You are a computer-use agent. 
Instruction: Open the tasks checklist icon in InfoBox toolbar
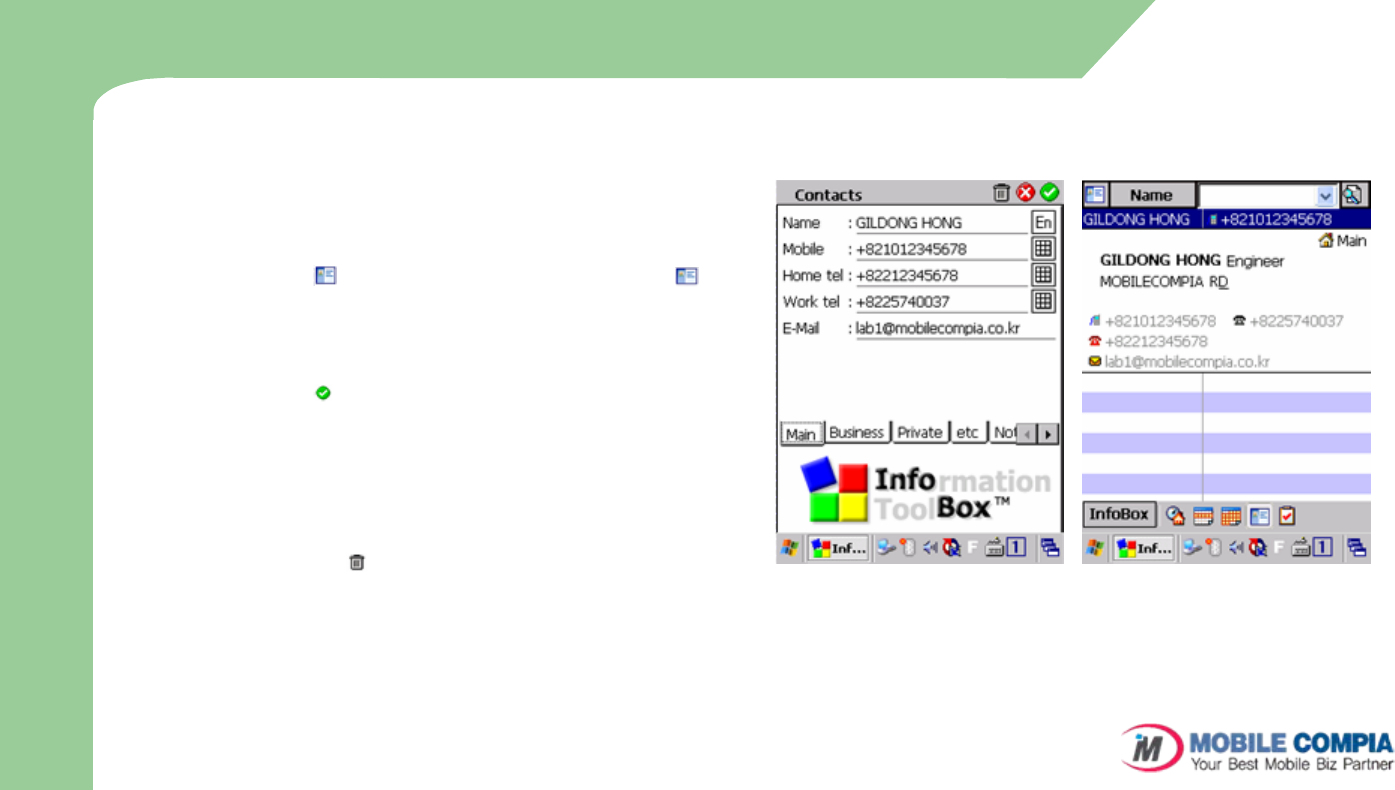click(1287, 516)
